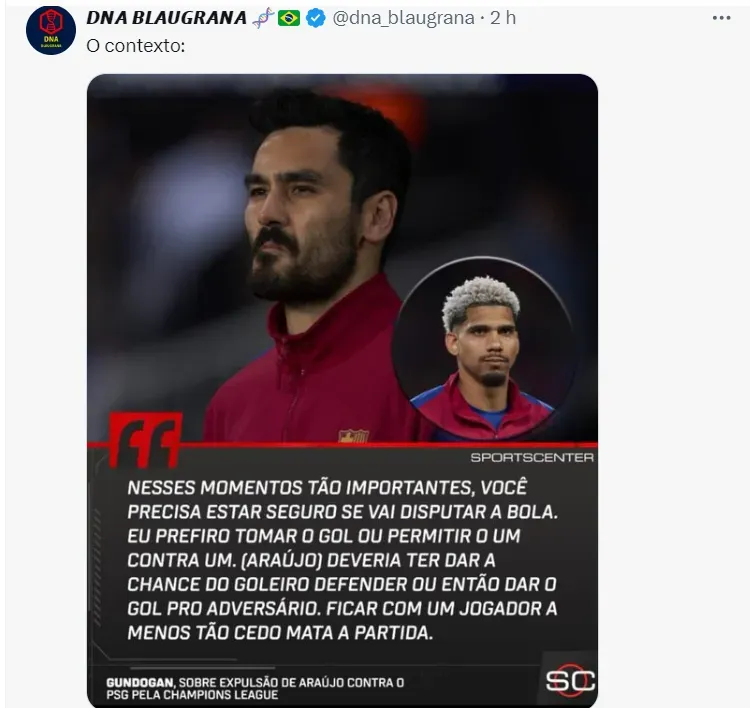Click the DNA BLAUGRANA display name
This screenshot has height=708, width=750.
[x=166, y=18]
